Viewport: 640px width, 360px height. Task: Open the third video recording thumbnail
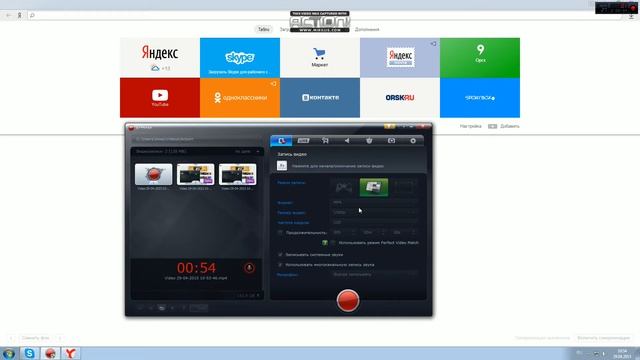[238, 174]
